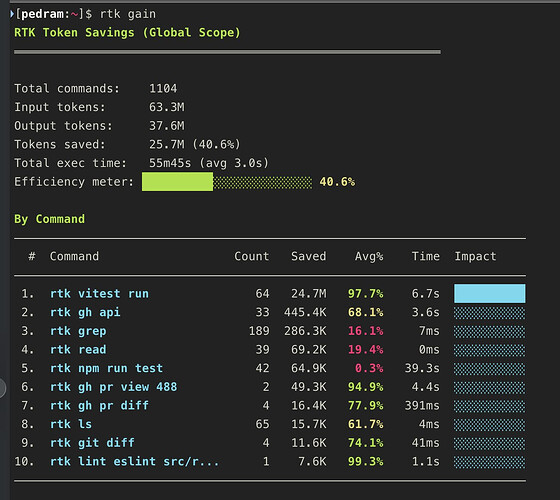Select the 'rtk gh pr view 488' command
The width and height of the screenshot is (560, 500).
pyautogui.click(x=113, y=387)
